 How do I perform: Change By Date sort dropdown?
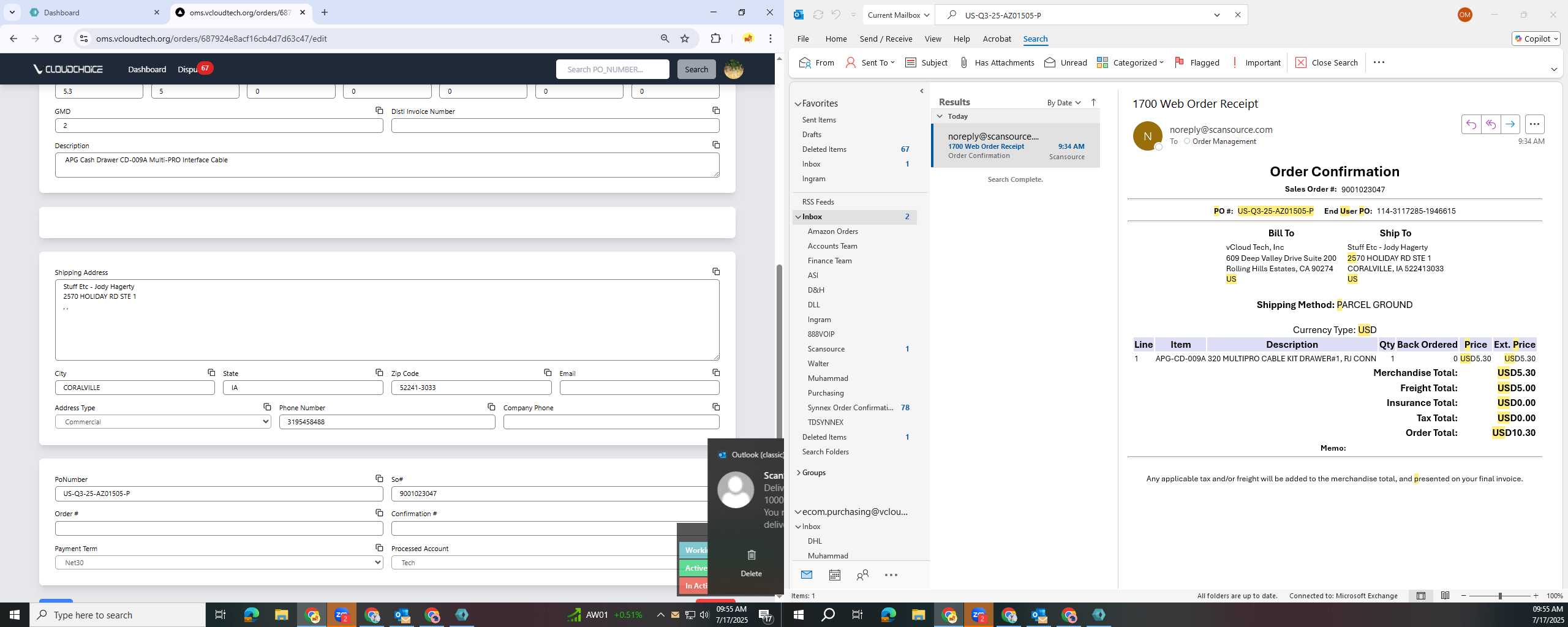pos(1064,102)
